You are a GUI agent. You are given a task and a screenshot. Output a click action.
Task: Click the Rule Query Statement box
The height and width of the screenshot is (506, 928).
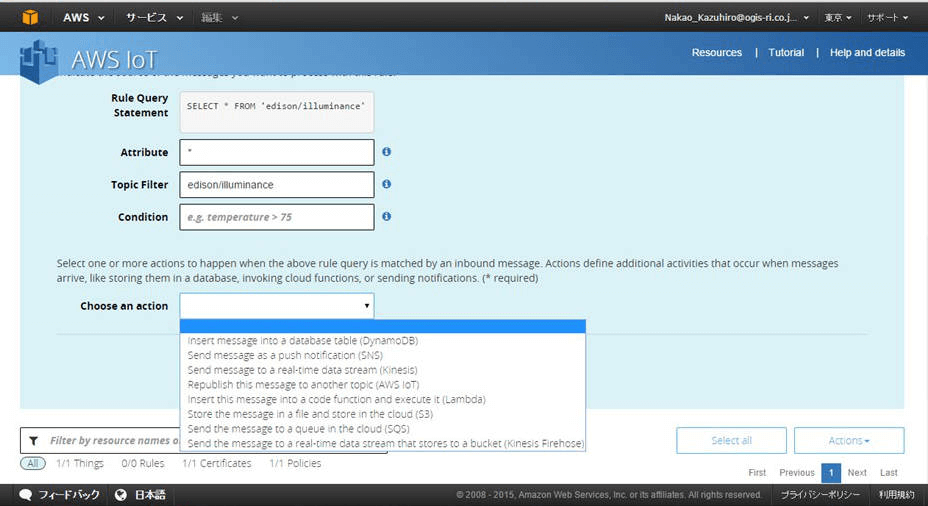(277, 112)
